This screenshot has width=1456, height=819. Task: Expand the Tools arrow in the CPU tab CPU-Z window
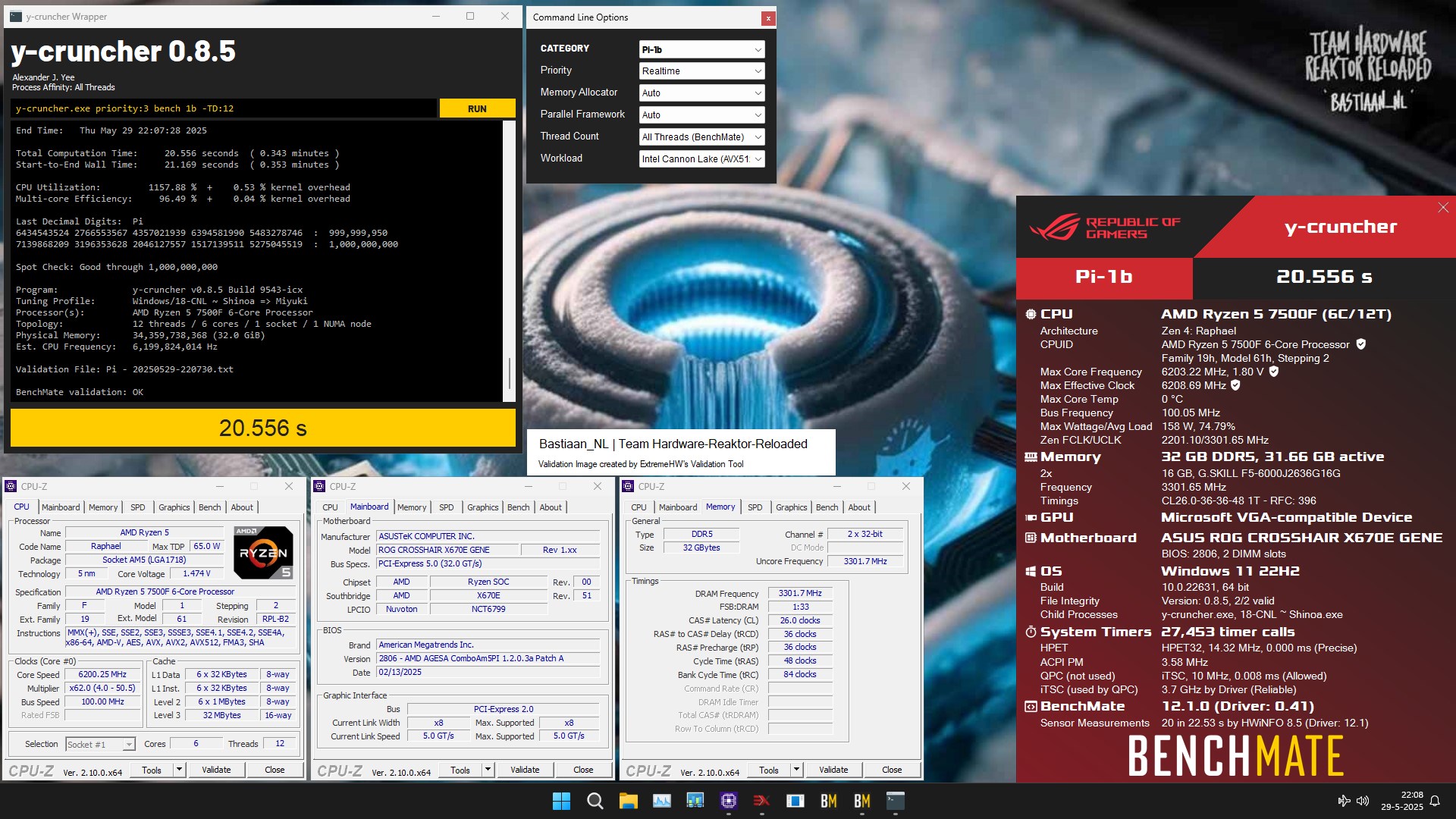click(180, 770)
